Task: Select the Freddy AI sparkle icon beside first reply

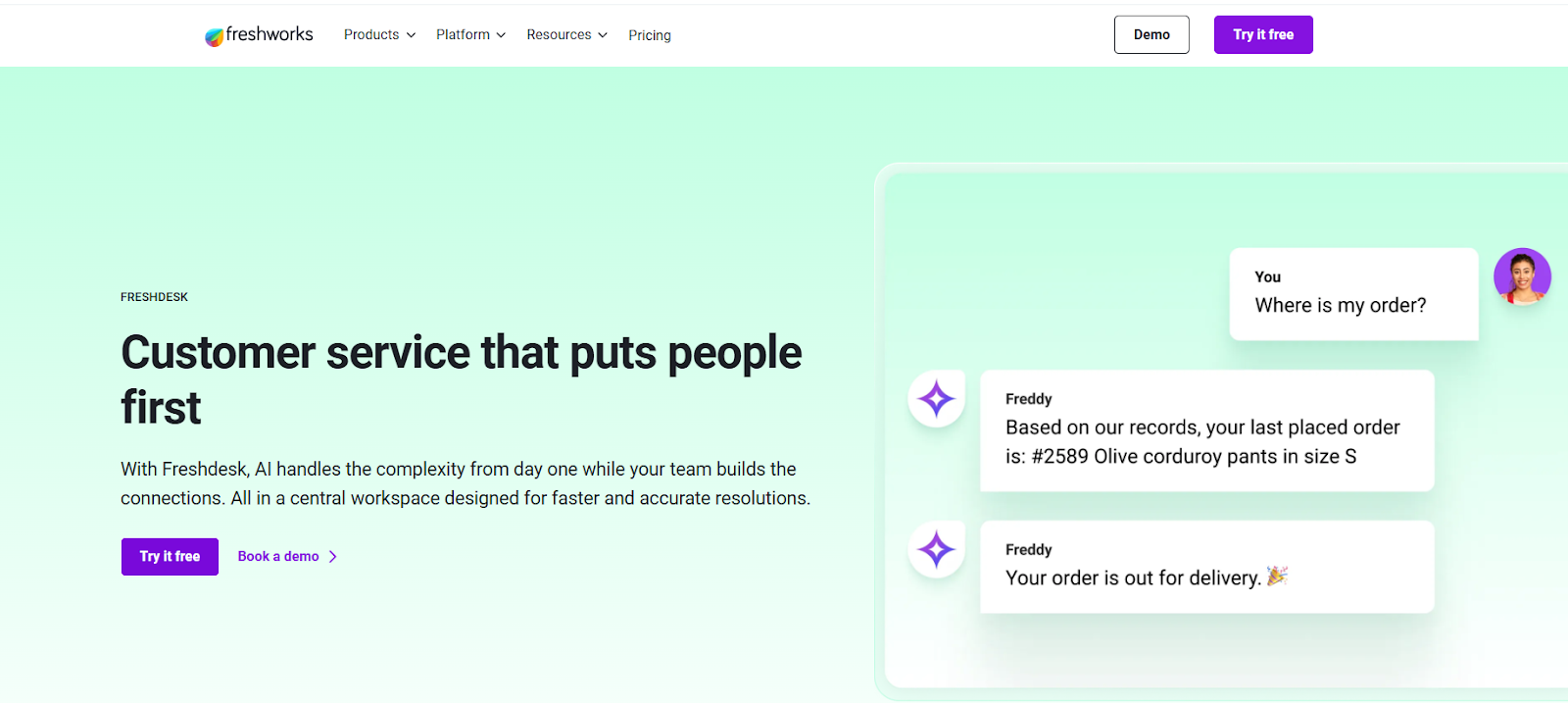Action: [x=935, y=399]
